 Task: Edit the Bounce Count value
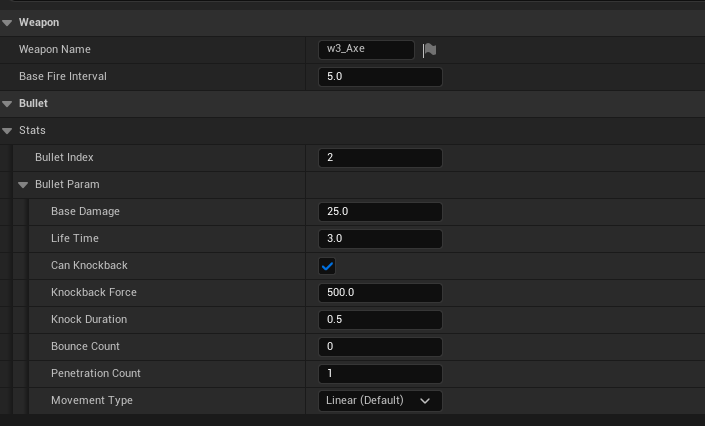coord(380,346)
